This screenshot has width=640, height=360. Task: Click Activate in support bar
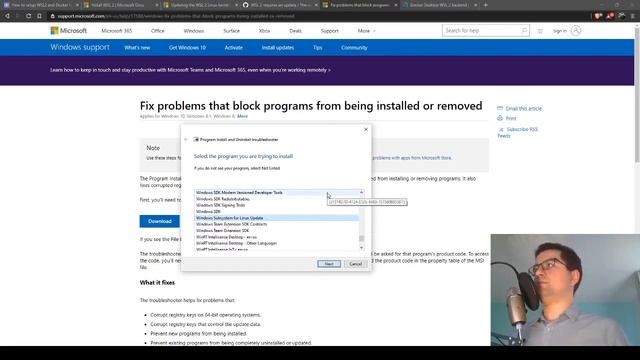(x=233, y=48)
